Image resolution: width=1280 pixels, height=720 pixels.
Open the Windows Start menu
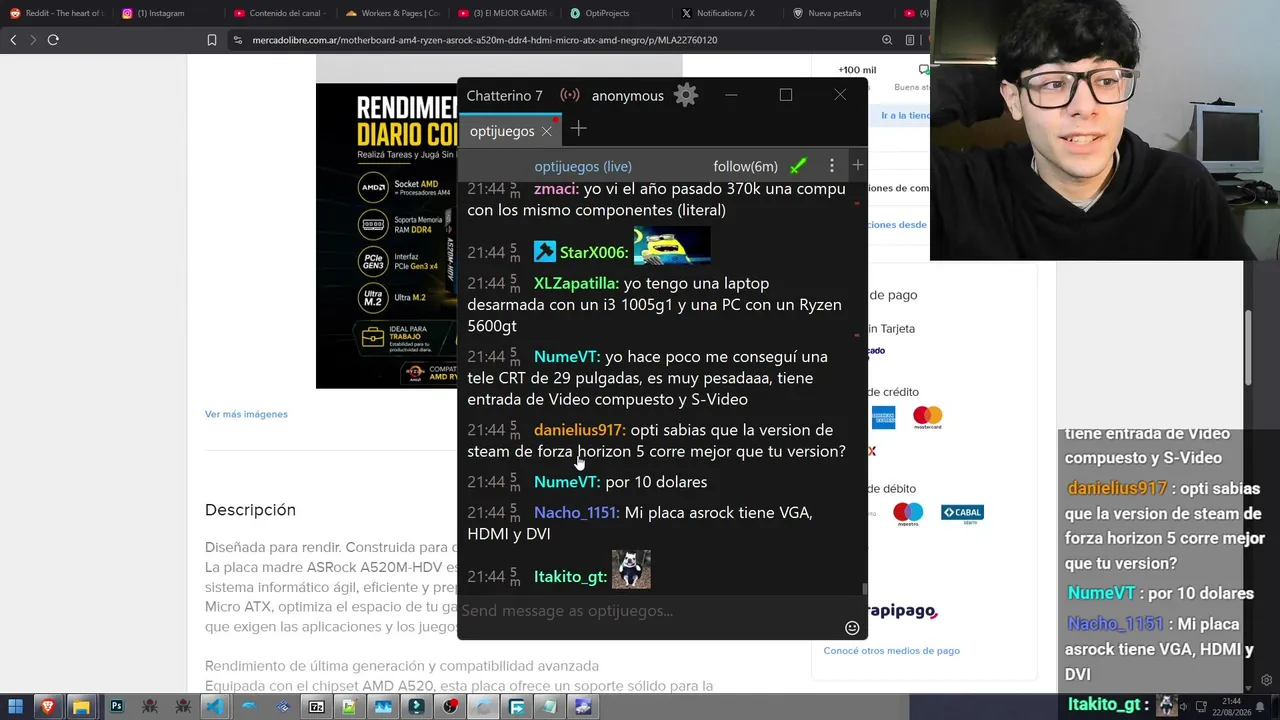(x=15, y=707)
